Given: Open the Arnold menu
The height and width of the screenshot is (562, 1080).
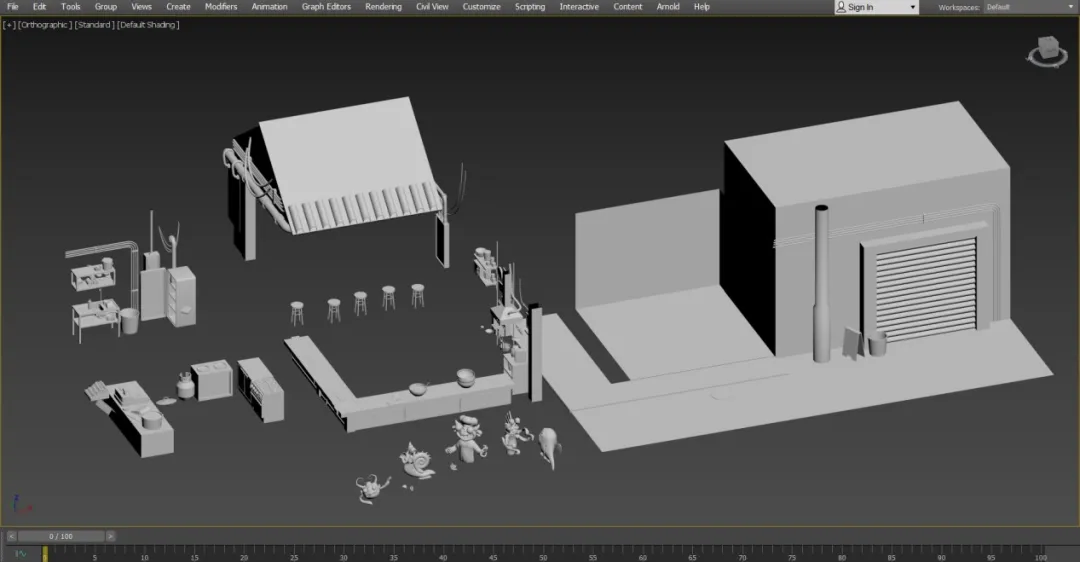Looking at the screenshot, I should point(668,7).
